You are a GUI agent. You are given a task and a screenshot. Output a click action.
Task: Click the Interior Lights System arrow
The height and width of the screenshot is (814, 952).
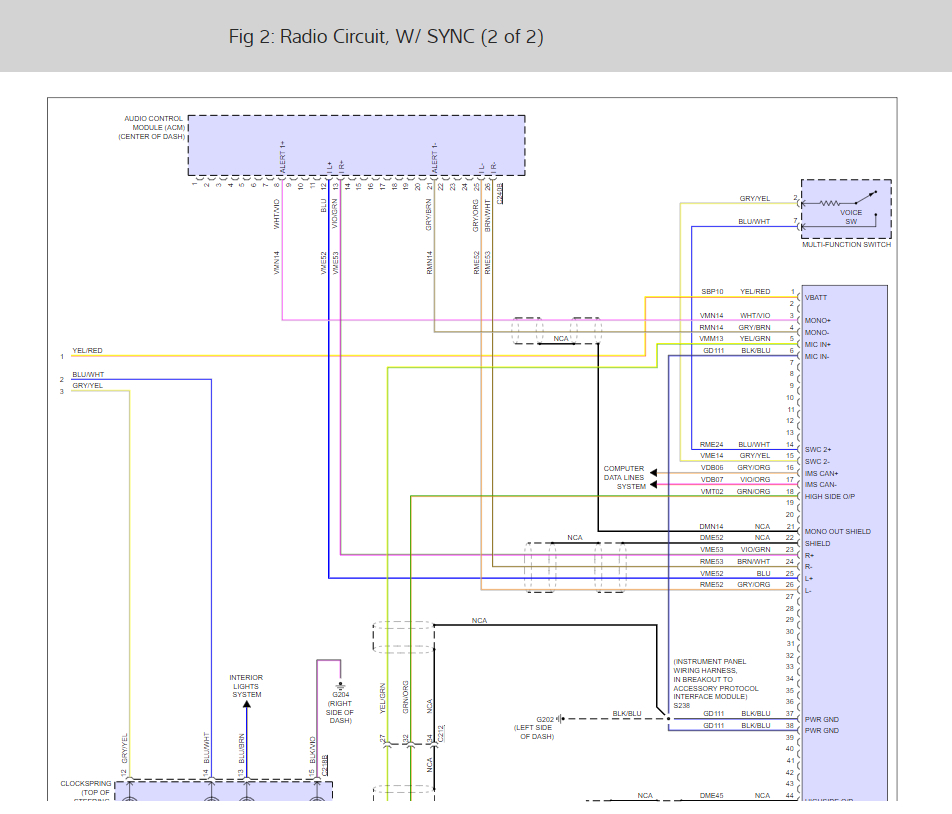click(246, 705)
